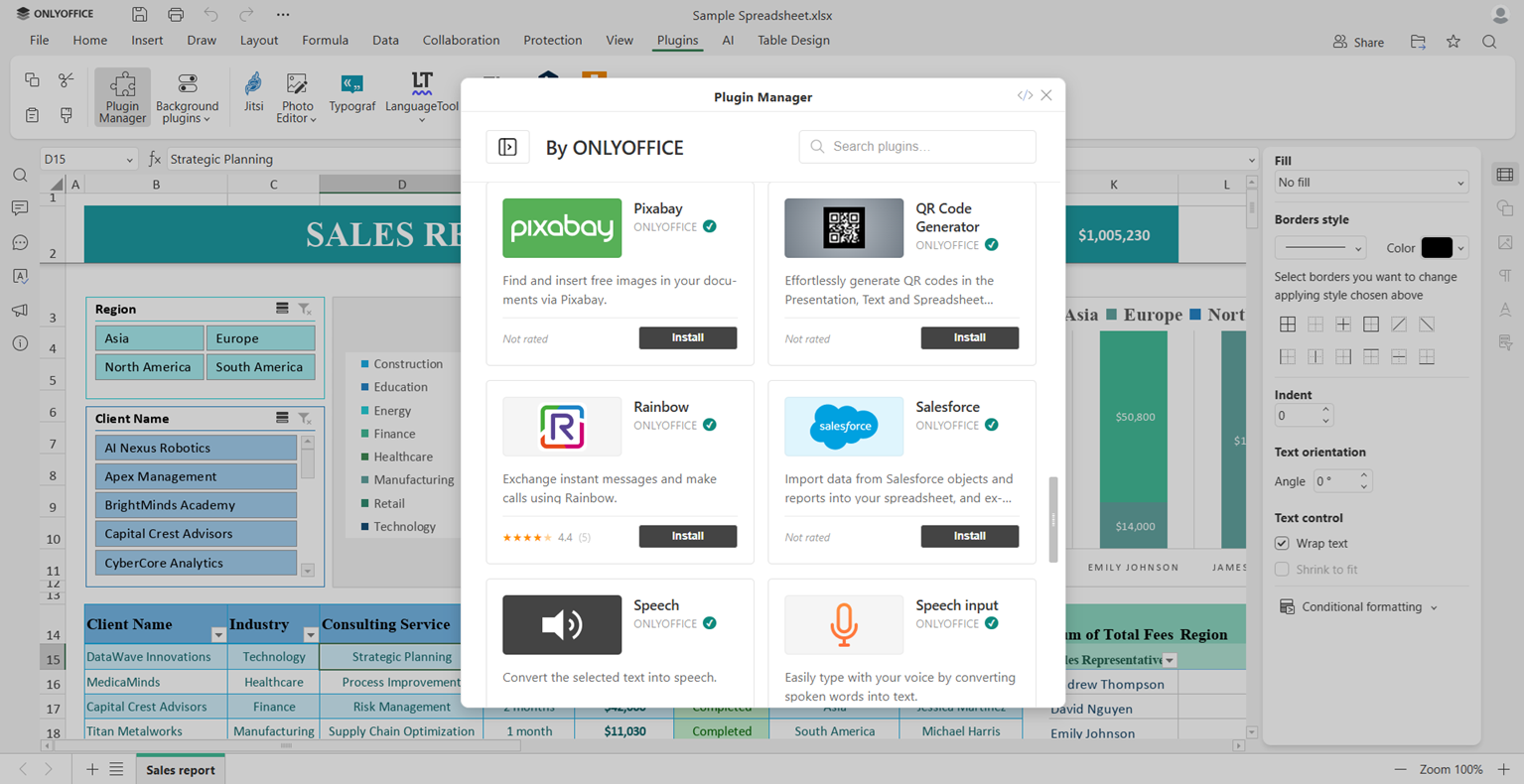Mark document as favorite star icon
The width and height of the screenshot is (1524, 784).
[x=1454, y=42]
